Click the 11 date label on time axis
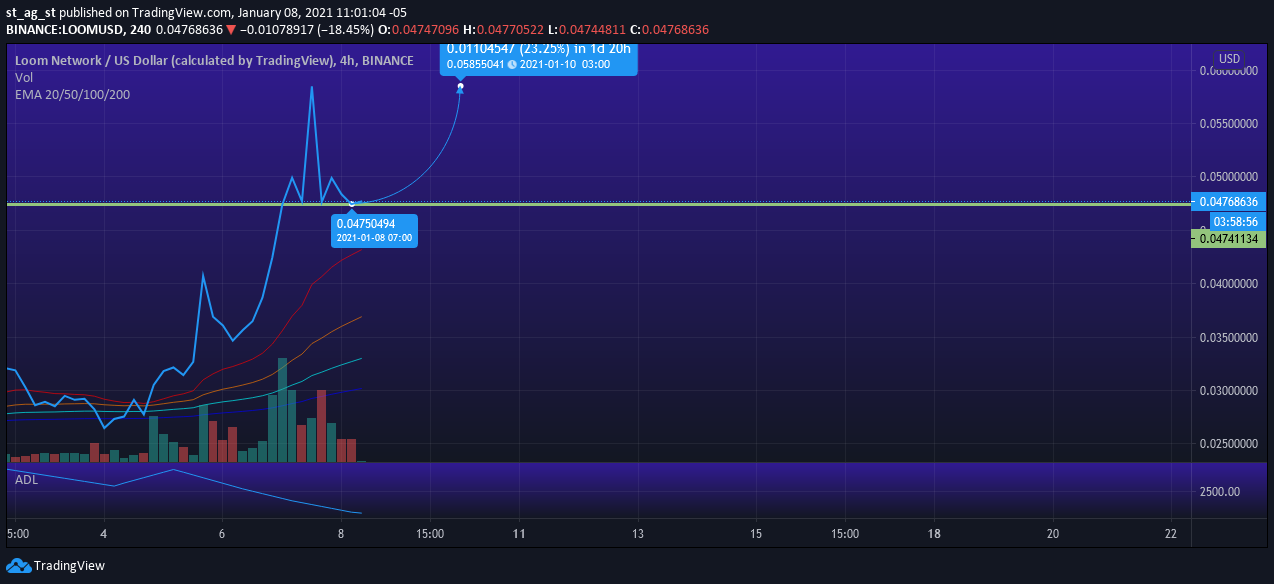Image resolution: width=1274 pixels, height=584 pixels. coord(519,534)
